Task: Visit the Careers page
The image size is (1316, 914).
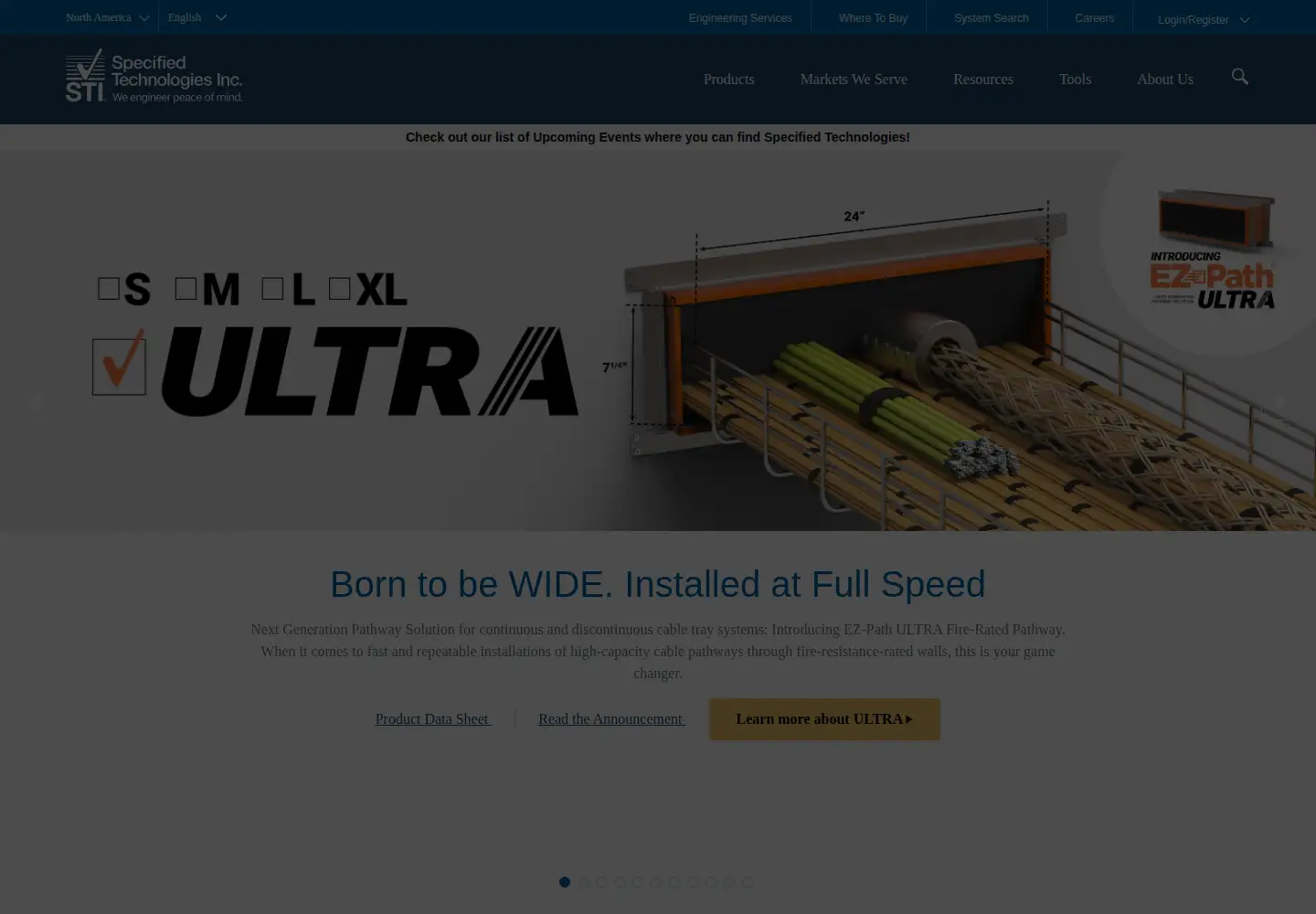Action: 1094,18
